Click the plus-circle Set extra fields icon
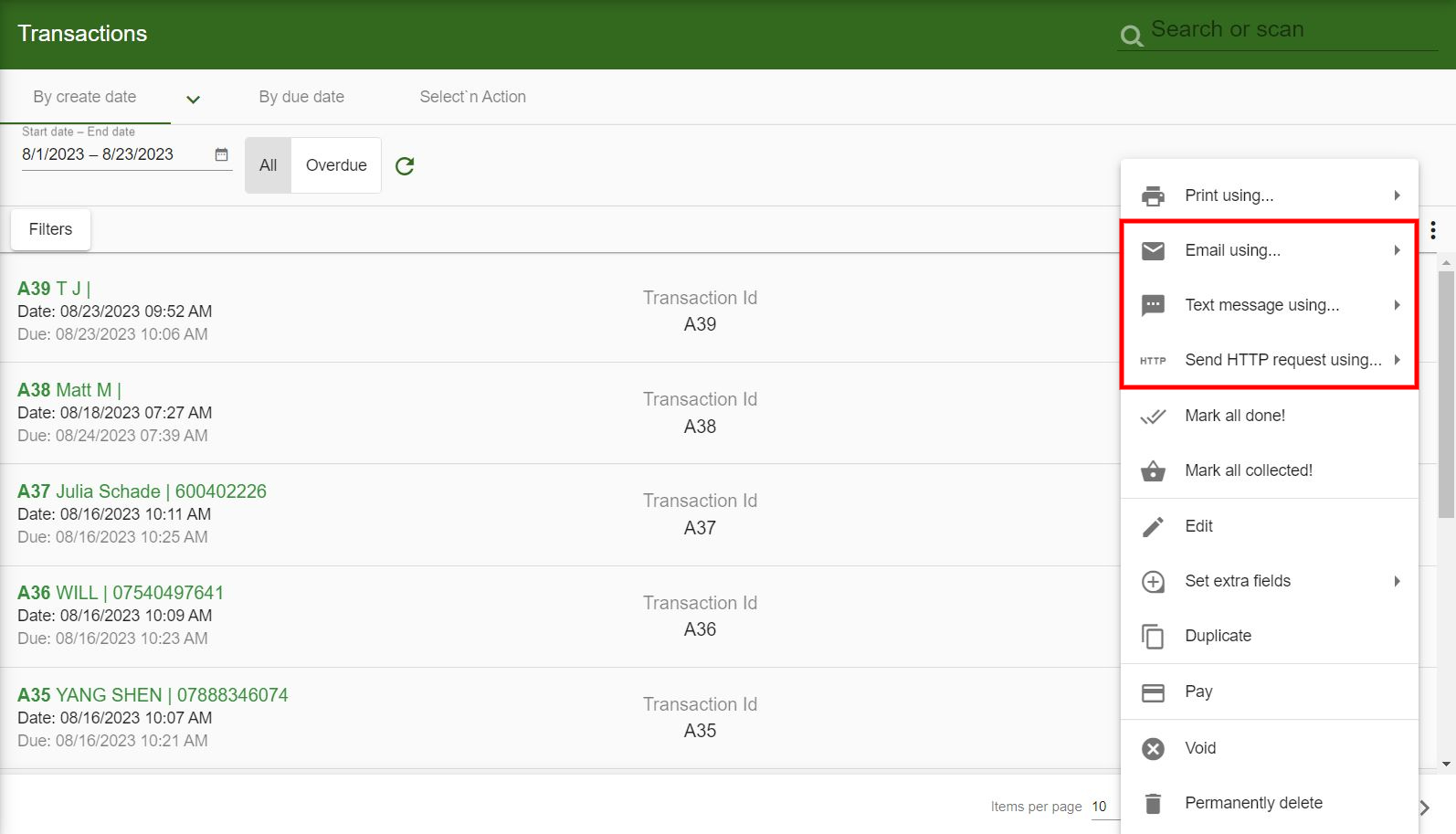The height and width of the screenshot is (834, 1456). click(x=1154, y=582)
